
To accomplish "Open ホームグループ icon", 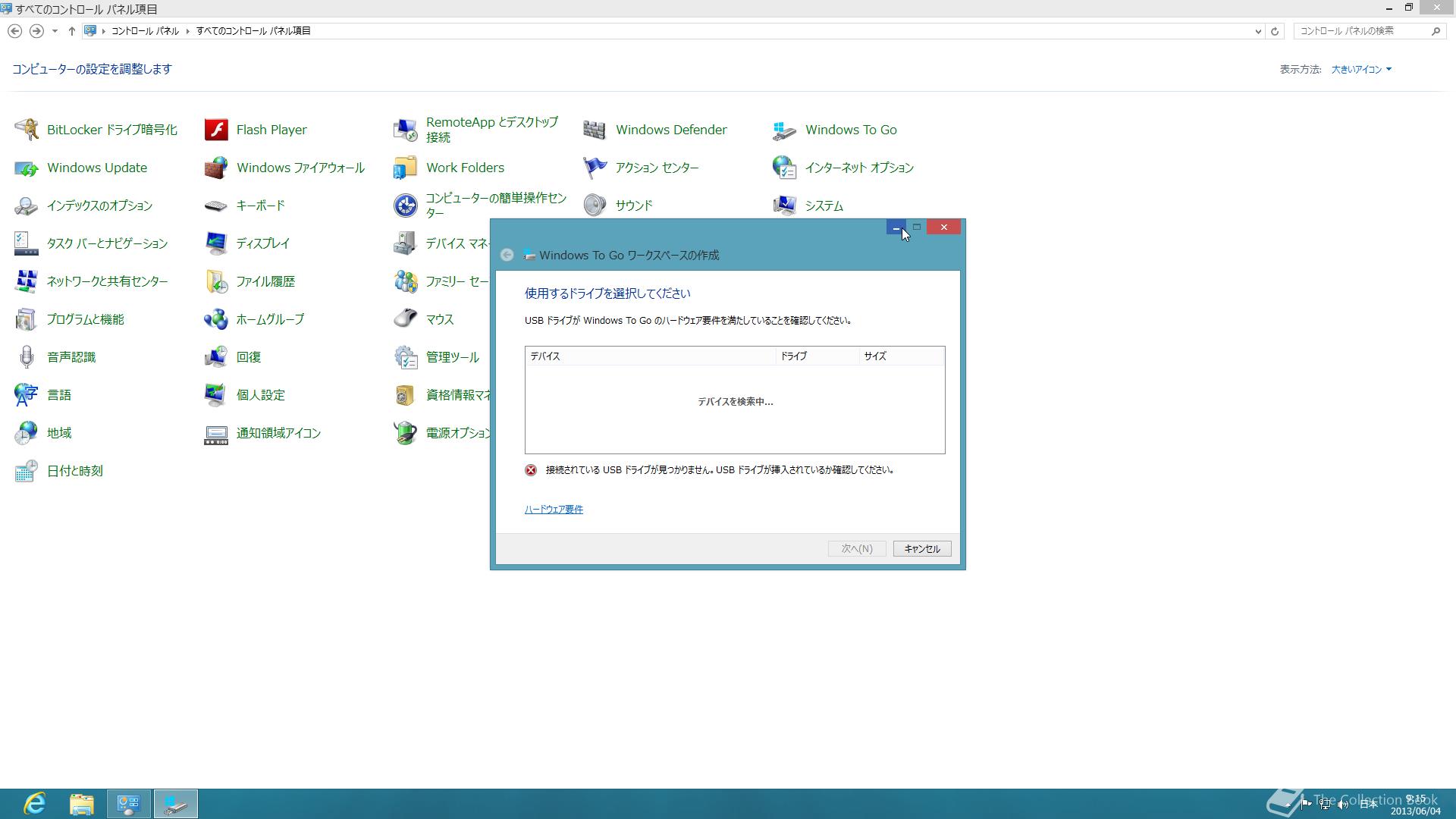I will coord(216,319).
